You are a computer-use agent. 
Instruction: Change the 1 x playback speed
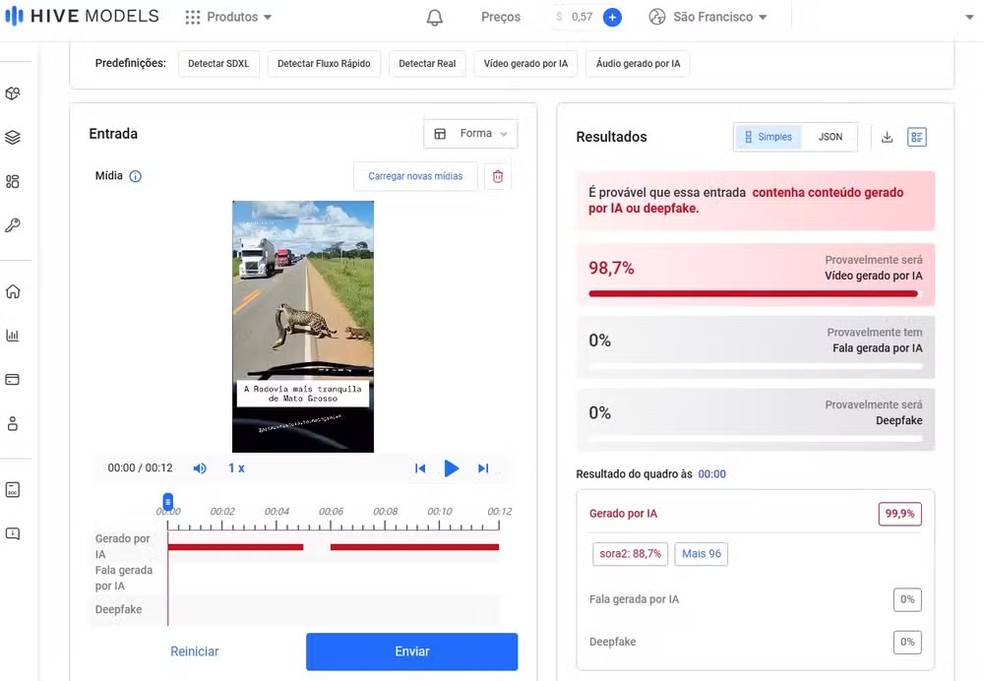236,468
